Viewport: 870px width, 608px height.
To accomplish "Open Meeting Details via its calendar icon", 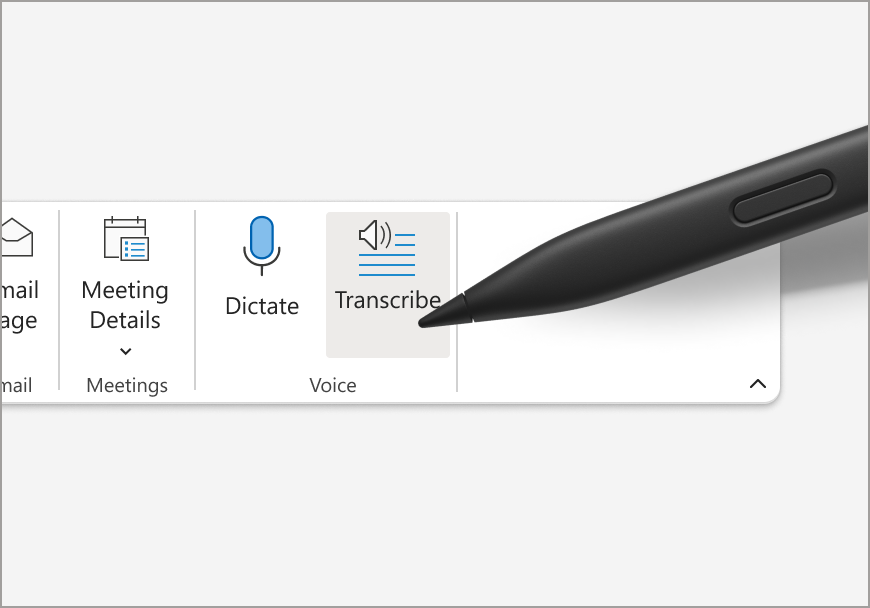I will (126, 239).
